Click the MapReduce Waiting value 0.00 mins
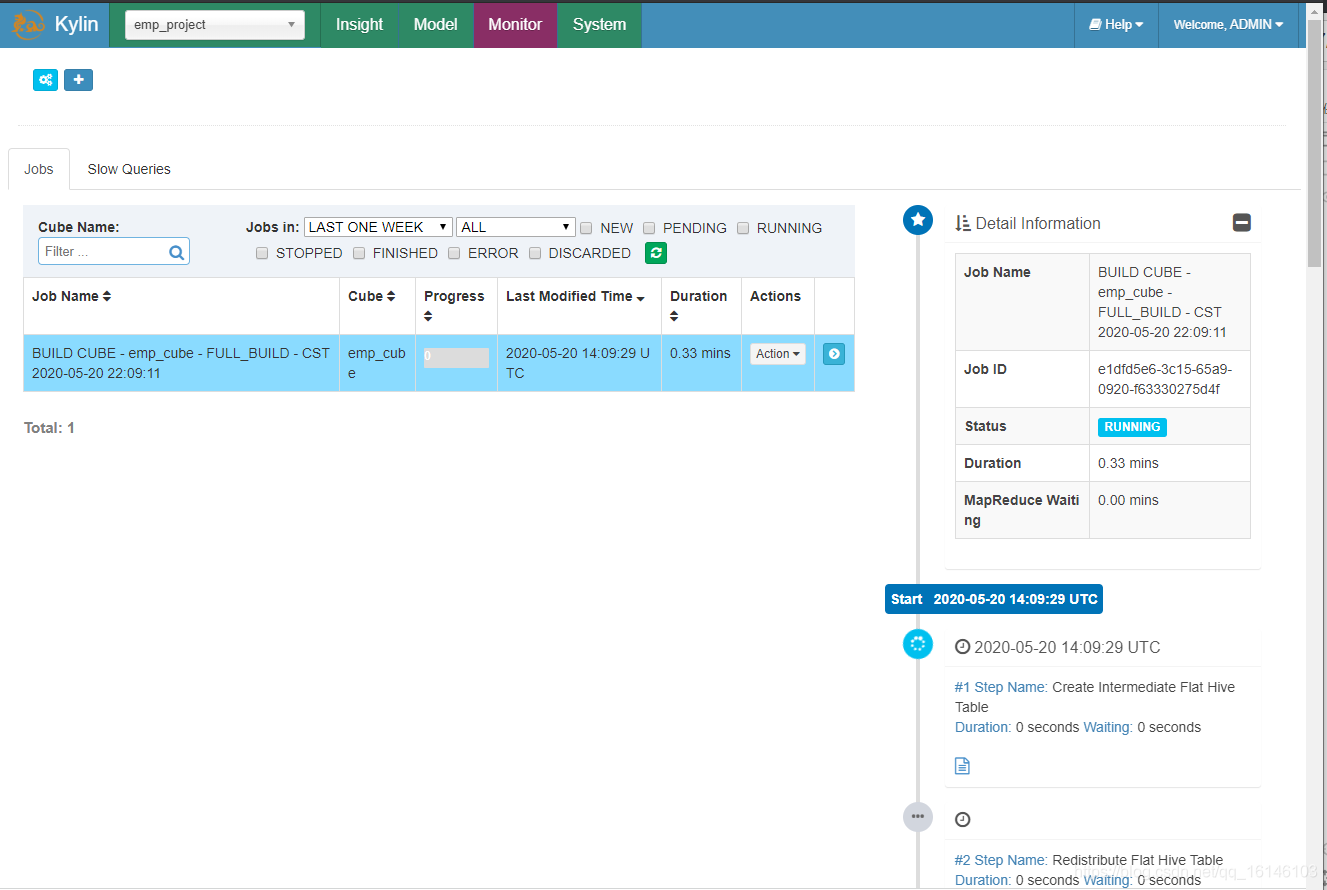The width and height of the screenshot is (1327, 890). [1129, 500]
